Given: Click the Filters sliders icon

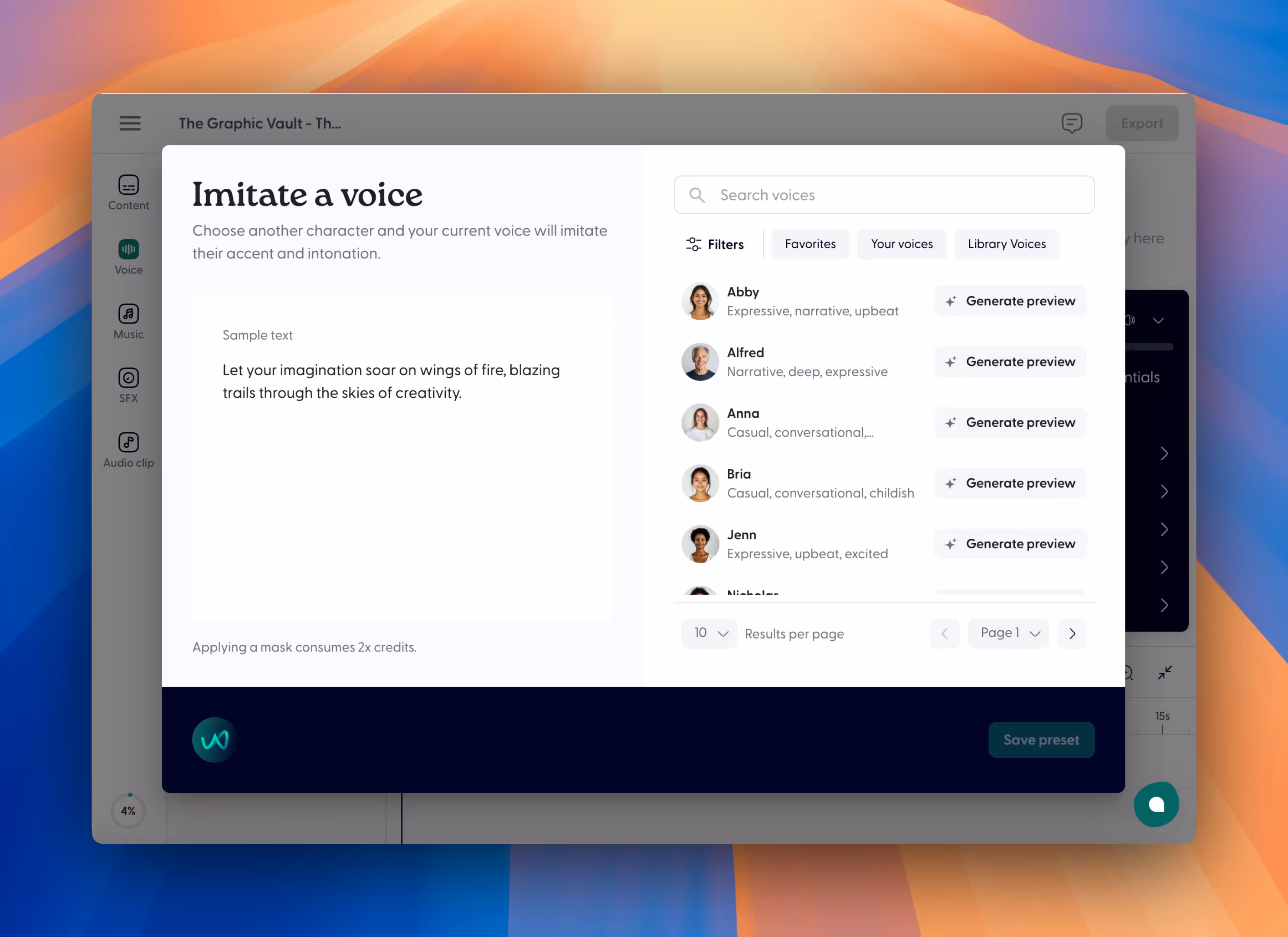Looking at the screenshot, I should [693, 244].
